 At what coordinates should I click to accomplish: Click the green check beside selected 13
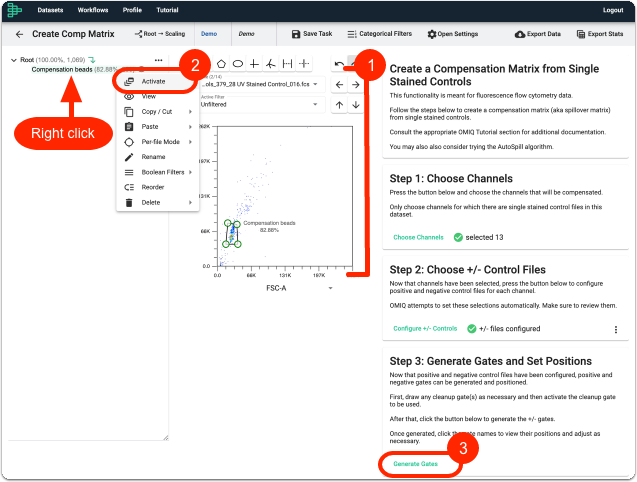tap(458, 237)
